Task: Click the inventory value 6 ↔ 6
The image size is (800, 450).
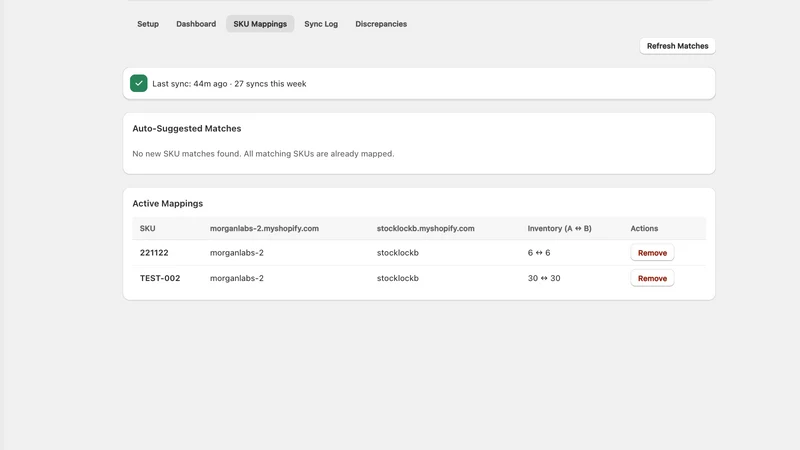Action: click(539, 253)
